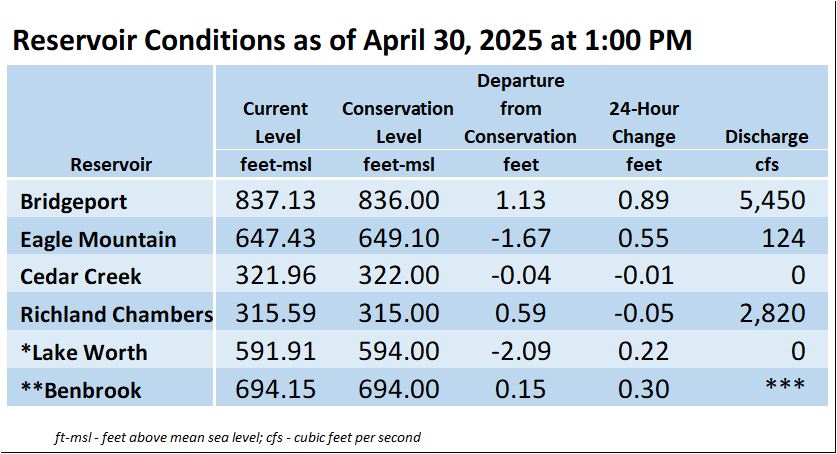Screen dimensions: 837x454
Task: Click the Reservoir Conditions title text
Action: pyautogui.click(x=352, y=41)
